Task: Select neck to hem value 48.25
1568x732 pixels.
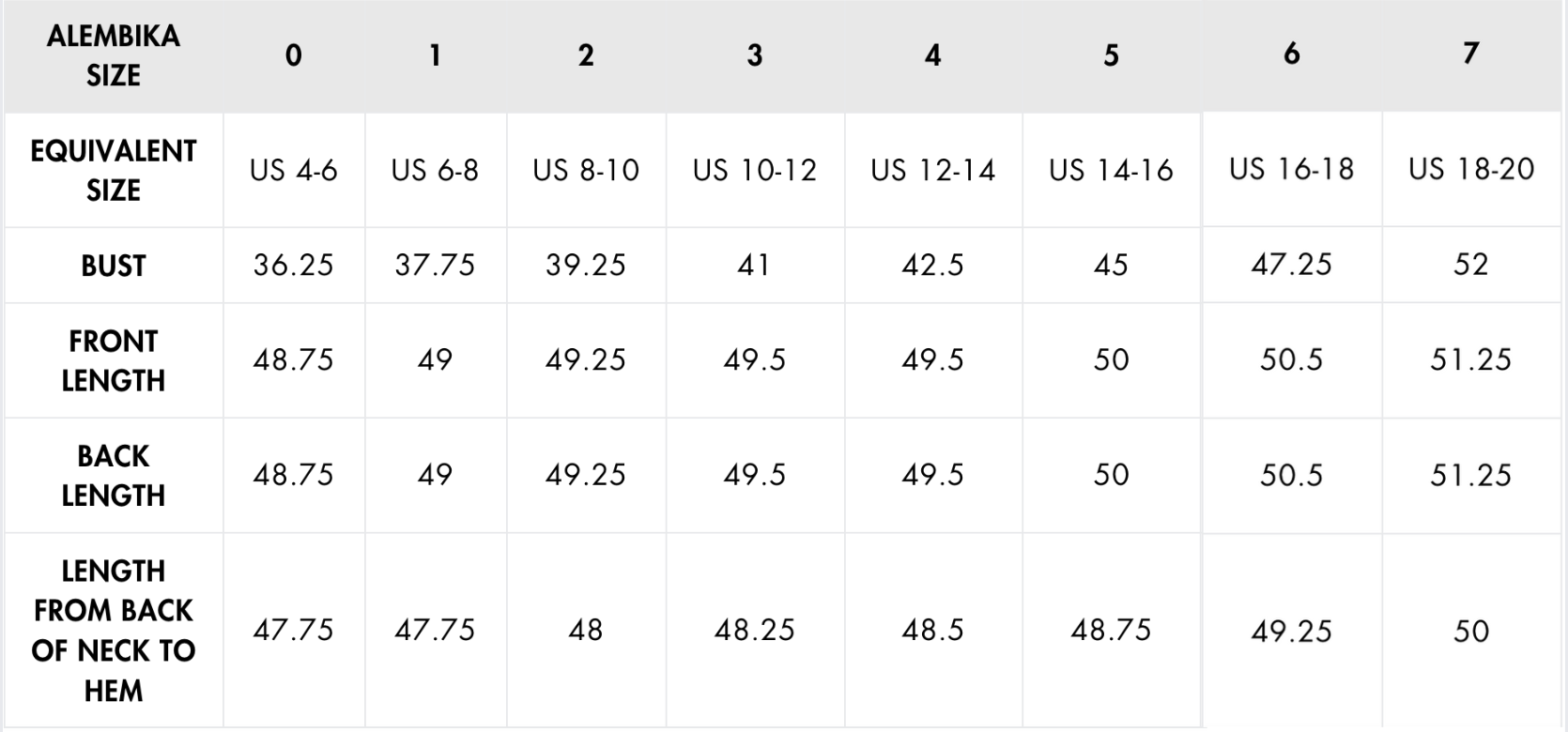Action: 755,629
